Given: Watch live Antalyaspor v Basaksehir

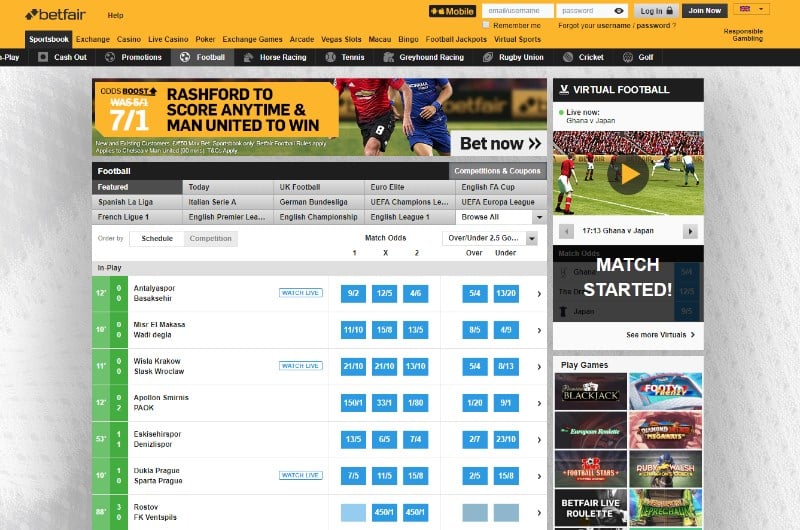Looking at the screenshot, I should coord(301,293).
